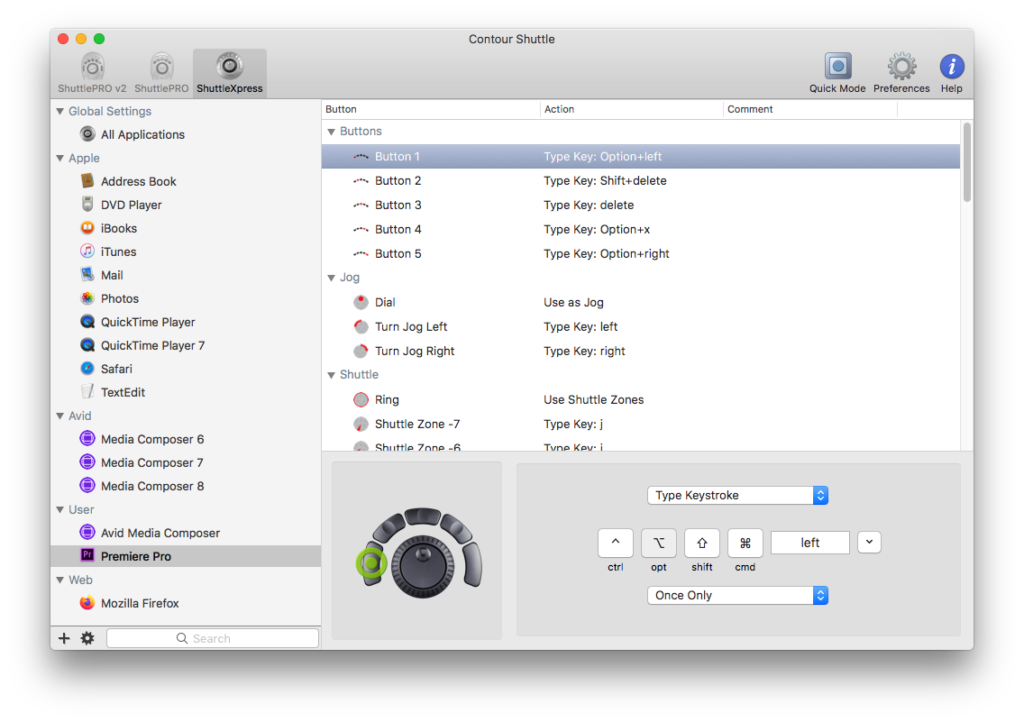This screenshot has width=1024, height=722.
Task: Click the keystroke field showing left
Action: [x=810, y=542]
